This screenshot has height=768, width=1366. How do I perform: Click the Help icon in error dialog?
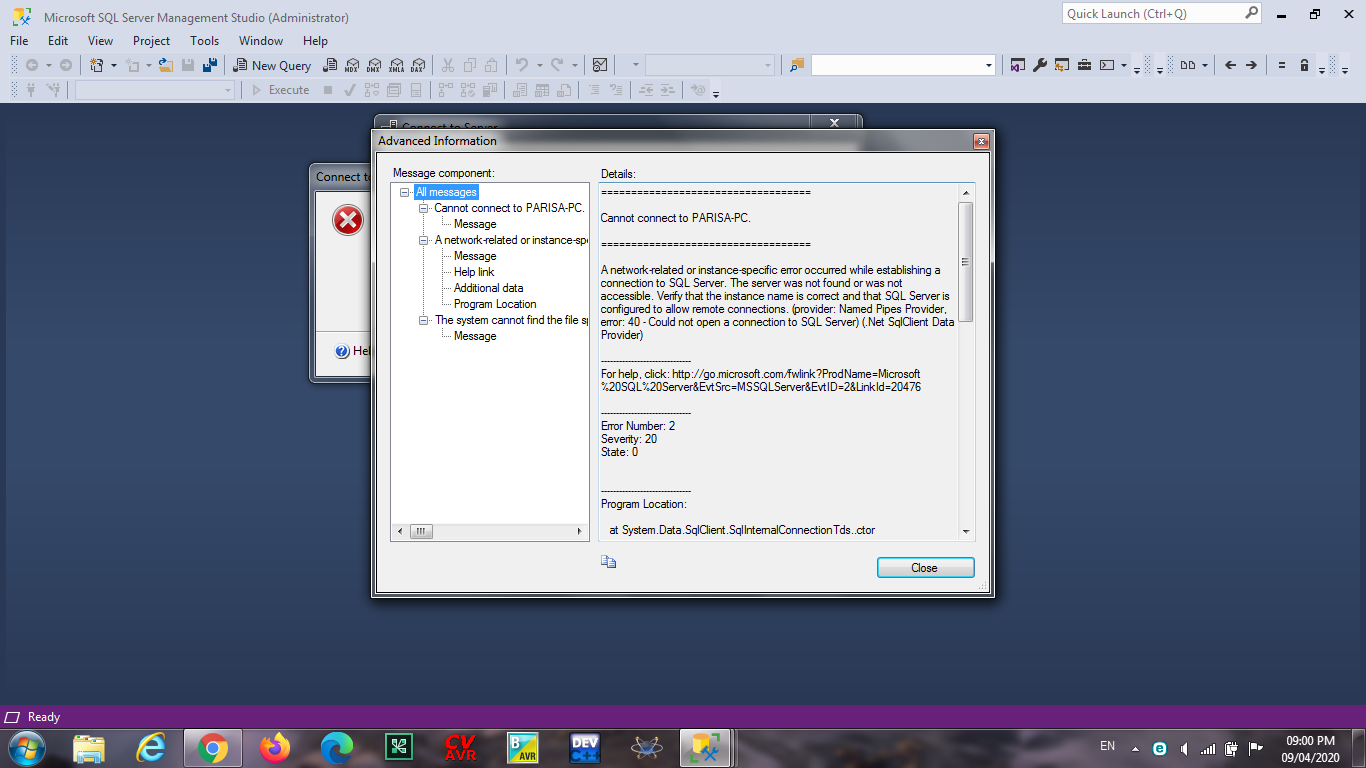click(342, 351)
